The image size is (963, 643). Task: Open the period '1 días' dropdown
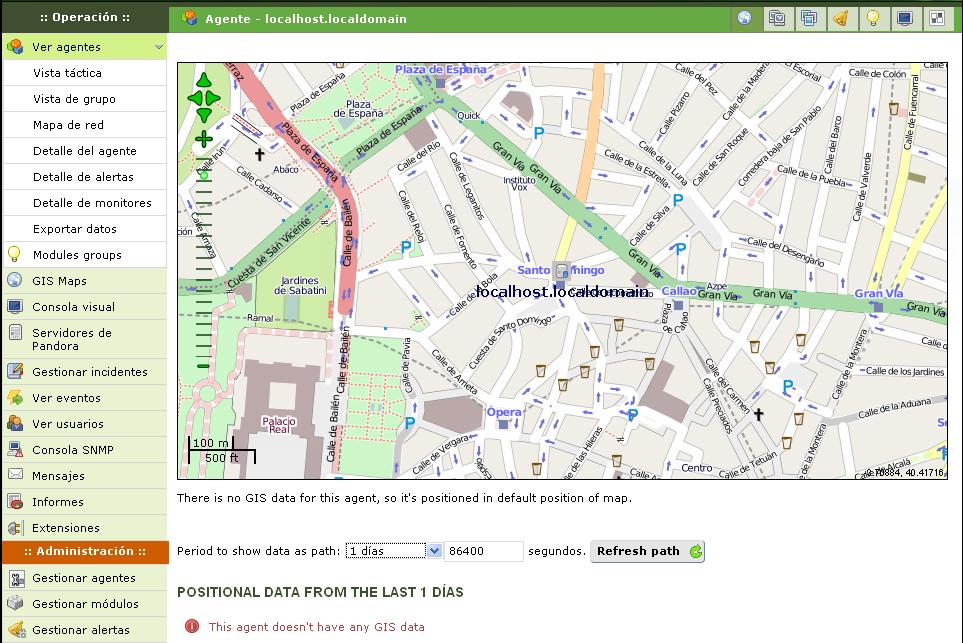tap(393, 551)
